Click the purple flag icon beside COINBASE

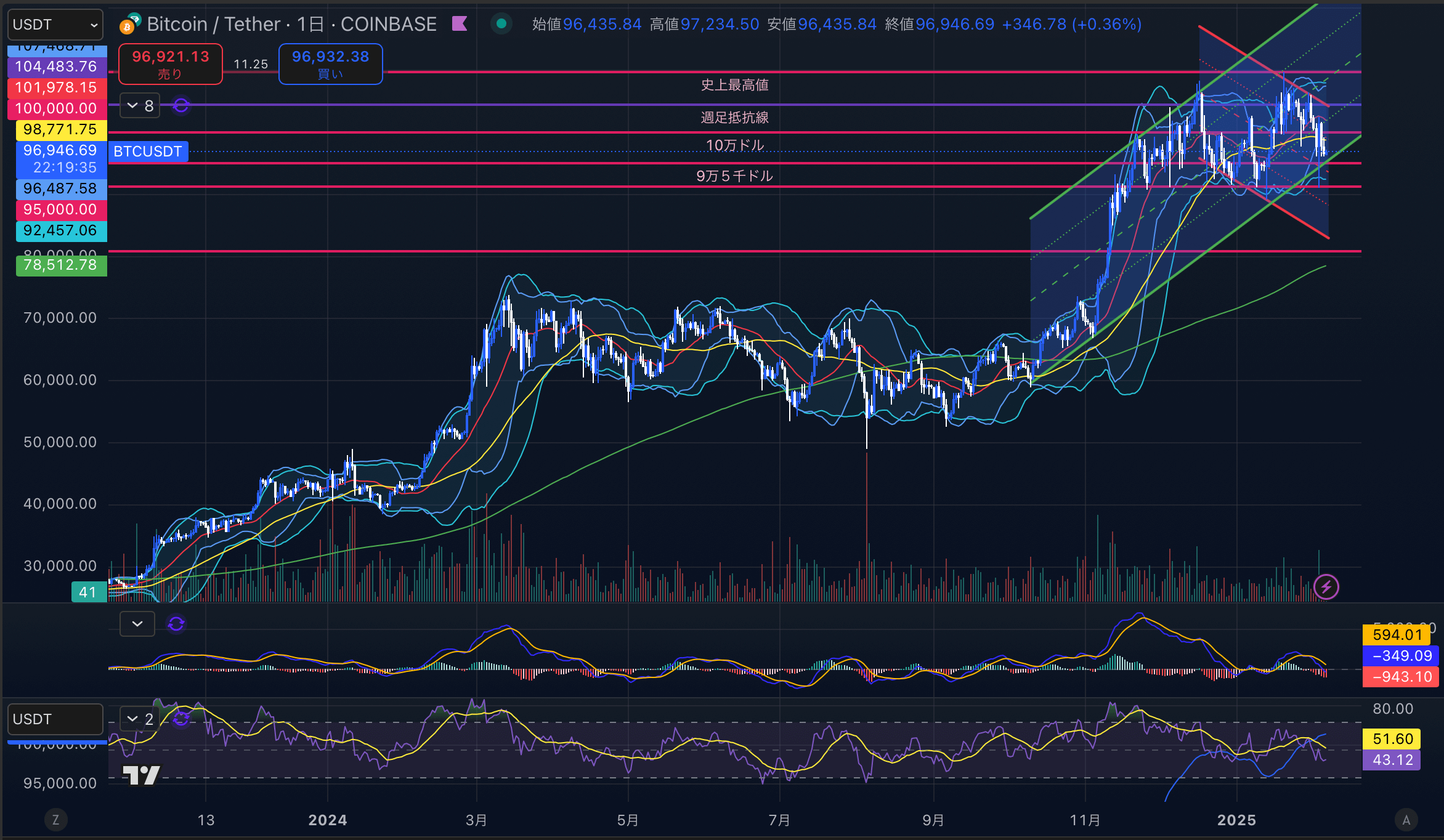[460, 24]
